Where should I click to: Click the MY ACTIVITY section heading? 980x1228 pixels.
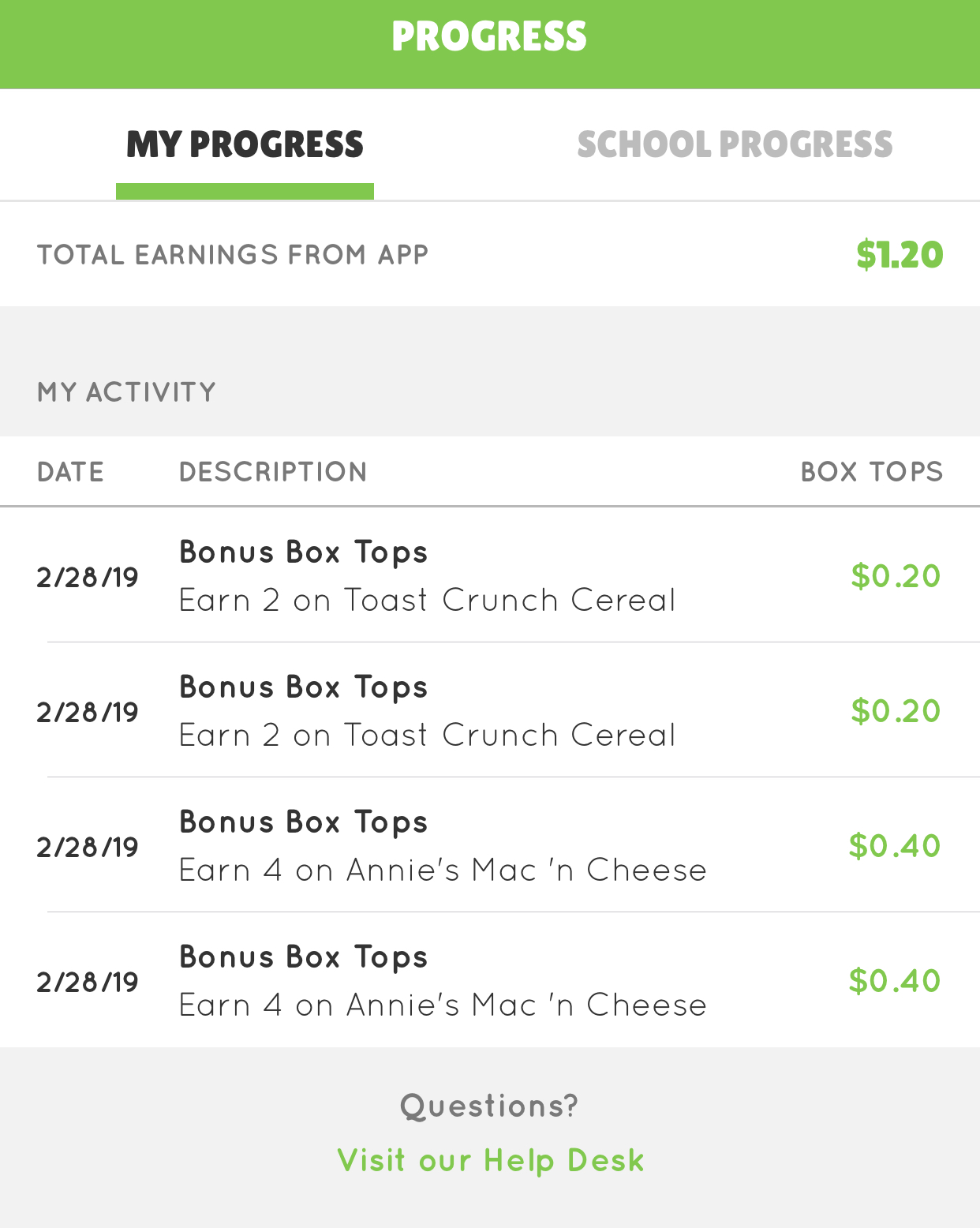tap(126, 392)
